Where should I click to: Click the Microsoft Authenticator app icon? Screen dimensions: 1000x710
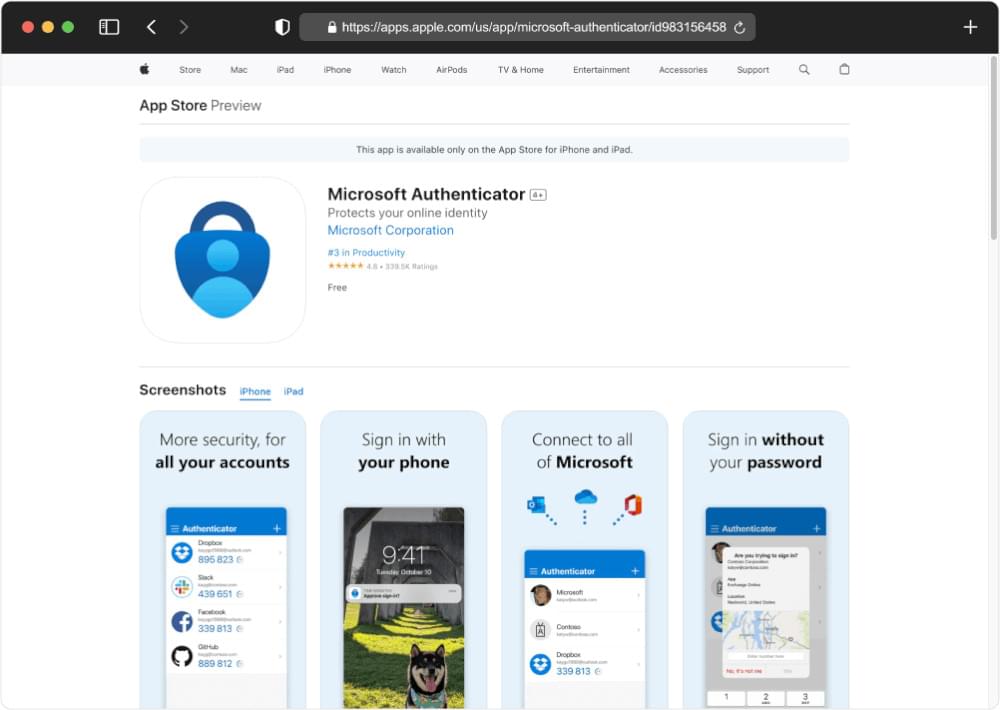(223, 260)
